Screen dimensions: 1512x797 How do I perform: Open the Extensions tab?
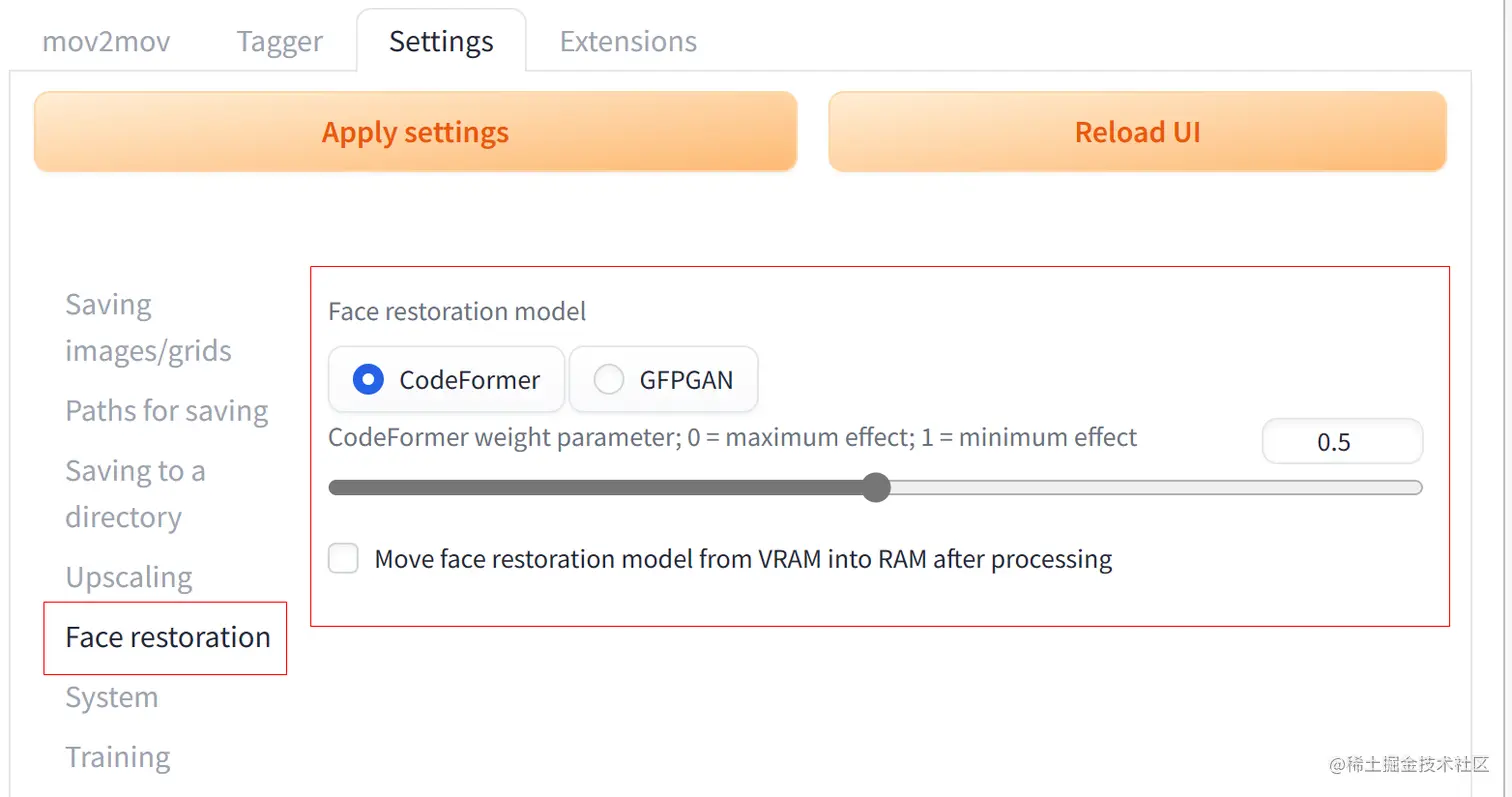click(628, 42)
